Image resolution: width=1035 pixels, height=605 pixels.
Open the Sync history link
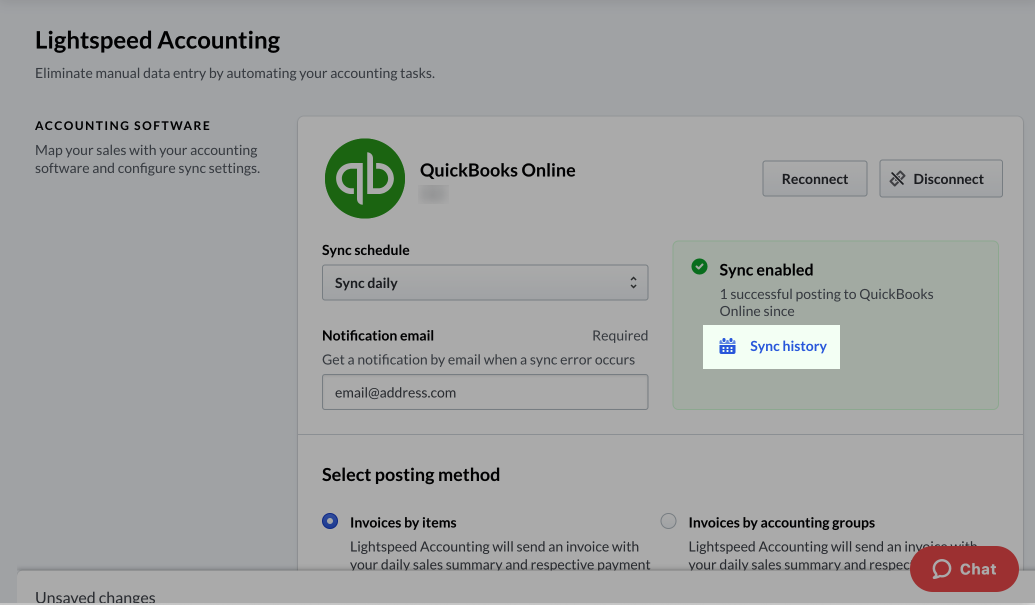tap(788, 346)
